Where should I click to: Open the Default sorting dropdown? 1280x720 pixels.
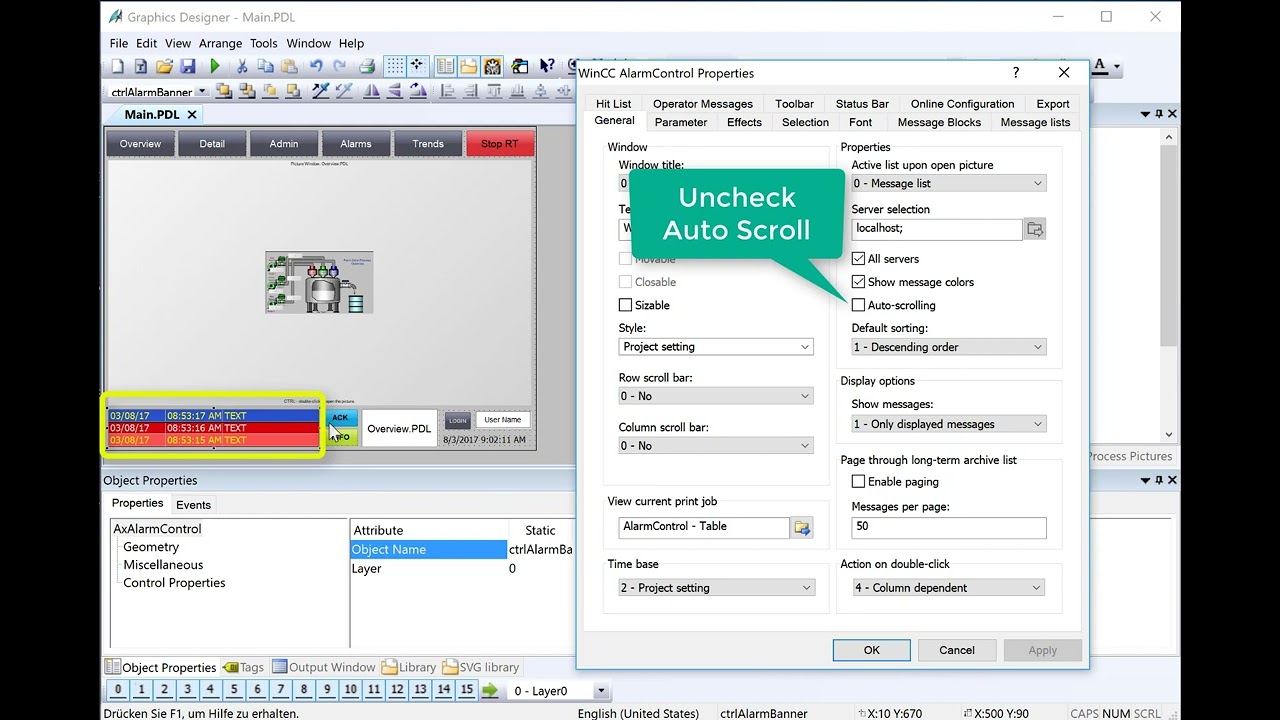[x=949, y=347]
